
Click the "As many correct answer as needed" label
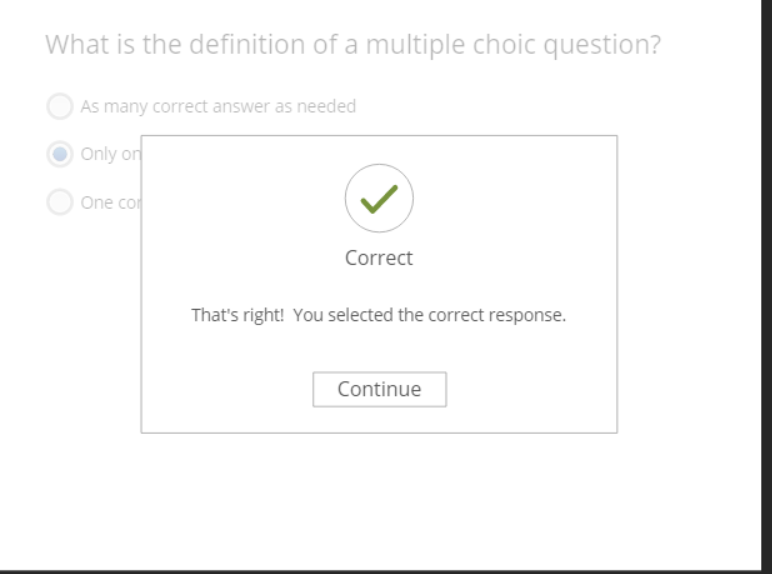(218, 106)
